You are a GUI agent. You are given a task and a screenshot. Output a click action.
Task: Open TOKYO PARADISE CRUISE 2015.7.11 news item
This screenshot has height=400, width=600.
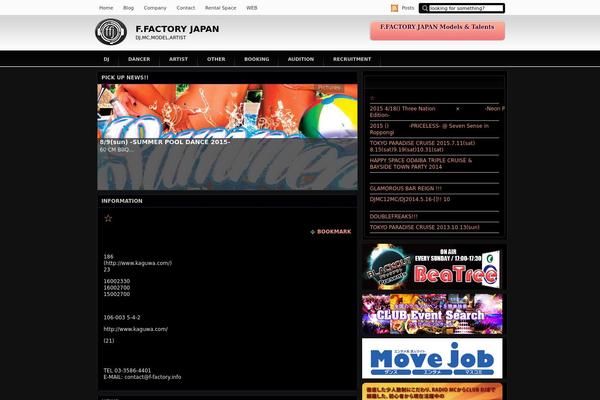(x=422, y=146)
